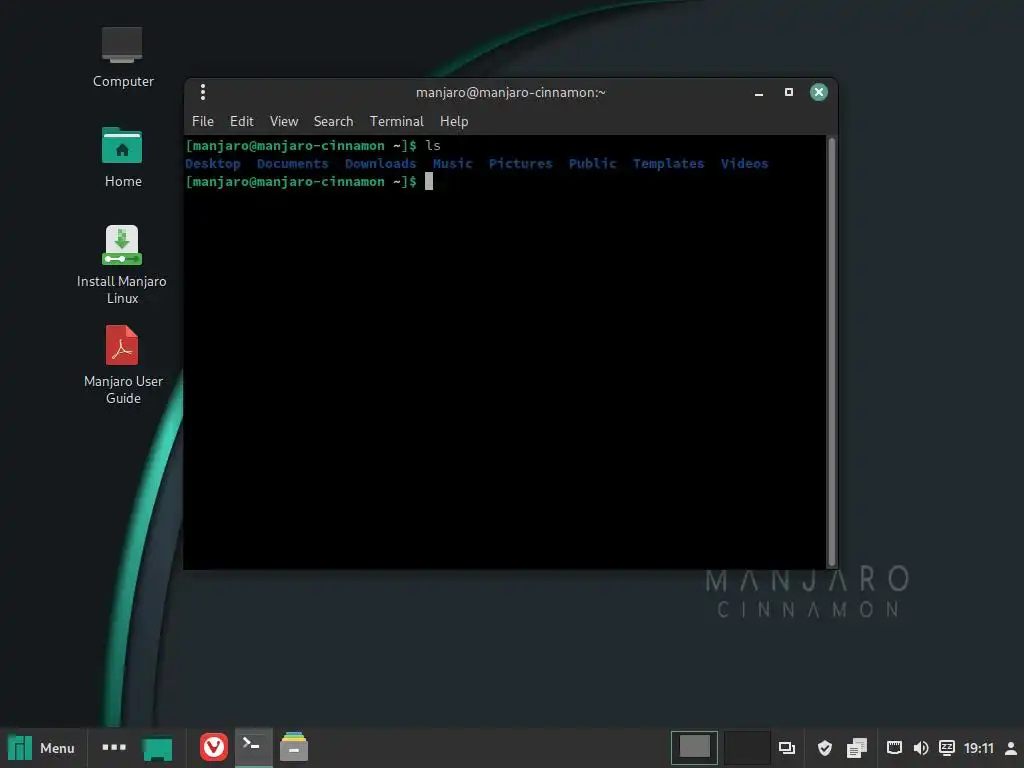The width and height of the screenshot is (1024, 768).
Task: Open the File menu in terminal
Action: pyautogui.click(x=202, y=121)
